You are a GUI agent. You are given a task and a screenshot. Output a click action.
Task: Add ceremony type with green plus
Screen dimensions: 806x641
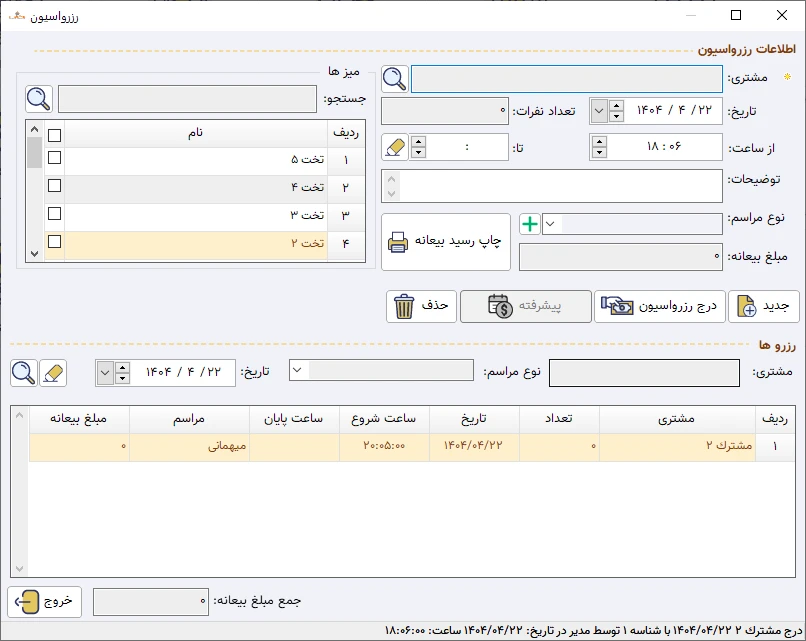pos(529,224)
